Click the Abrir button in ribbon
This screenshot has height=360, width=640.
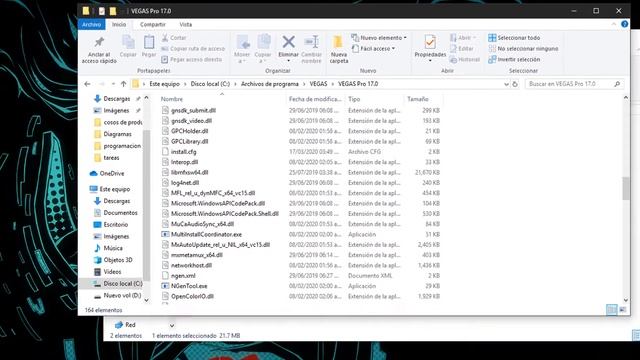464,38
